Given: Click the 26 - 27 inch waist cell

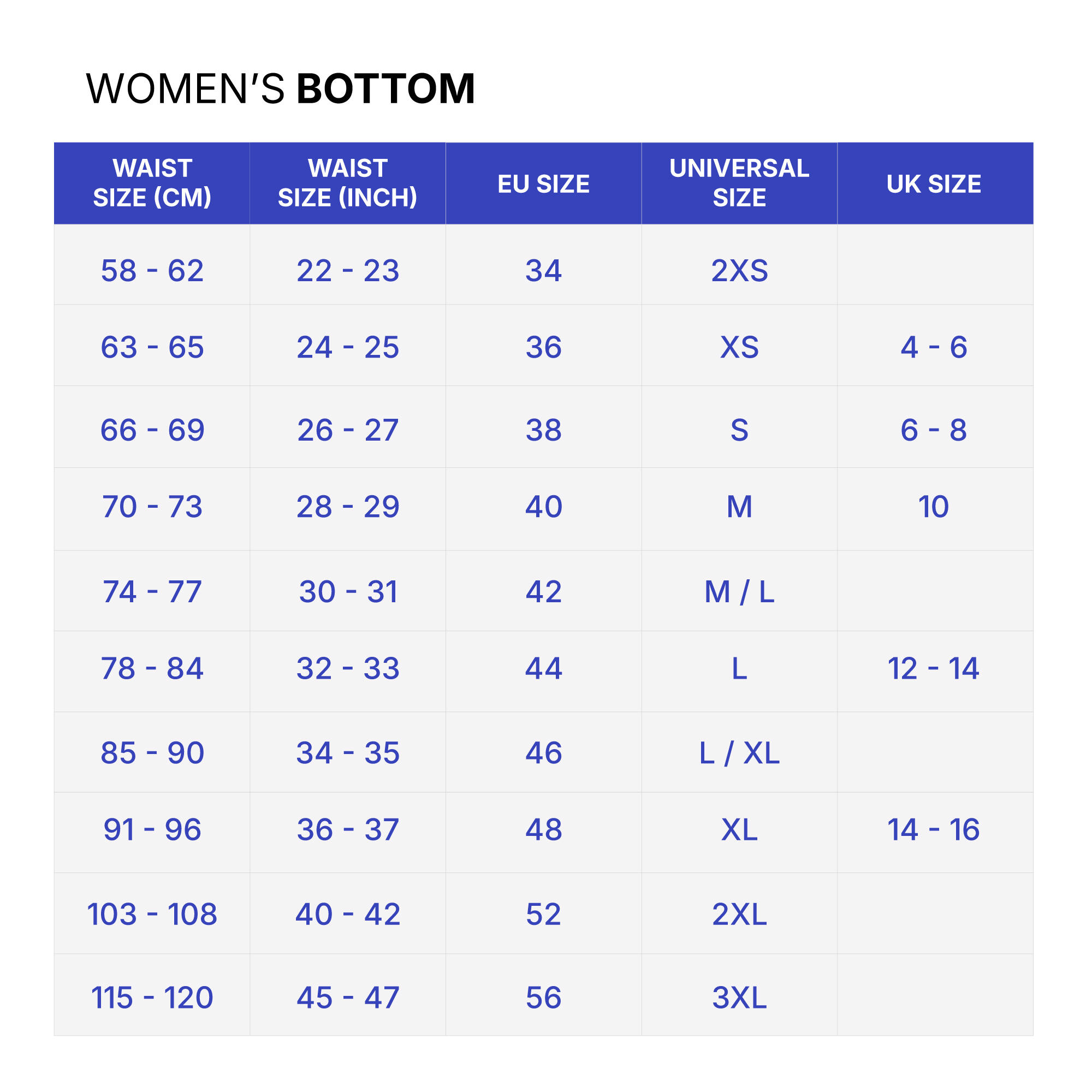Looking at the screenshot, I should tap(347, 430).
